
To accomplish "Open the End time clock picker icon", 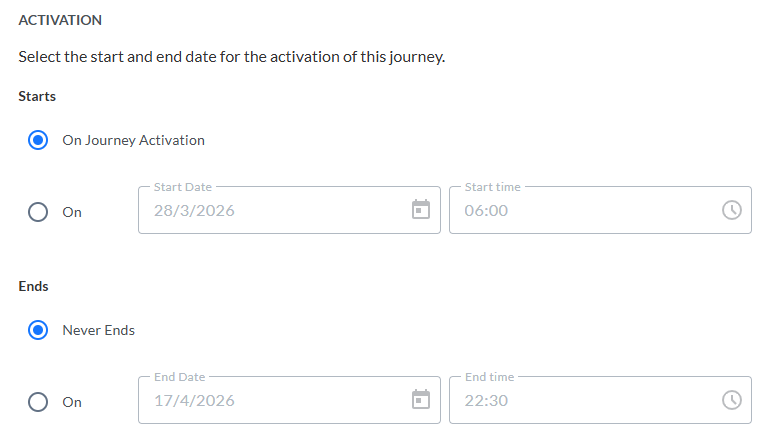I will click(x=732, y=400).
